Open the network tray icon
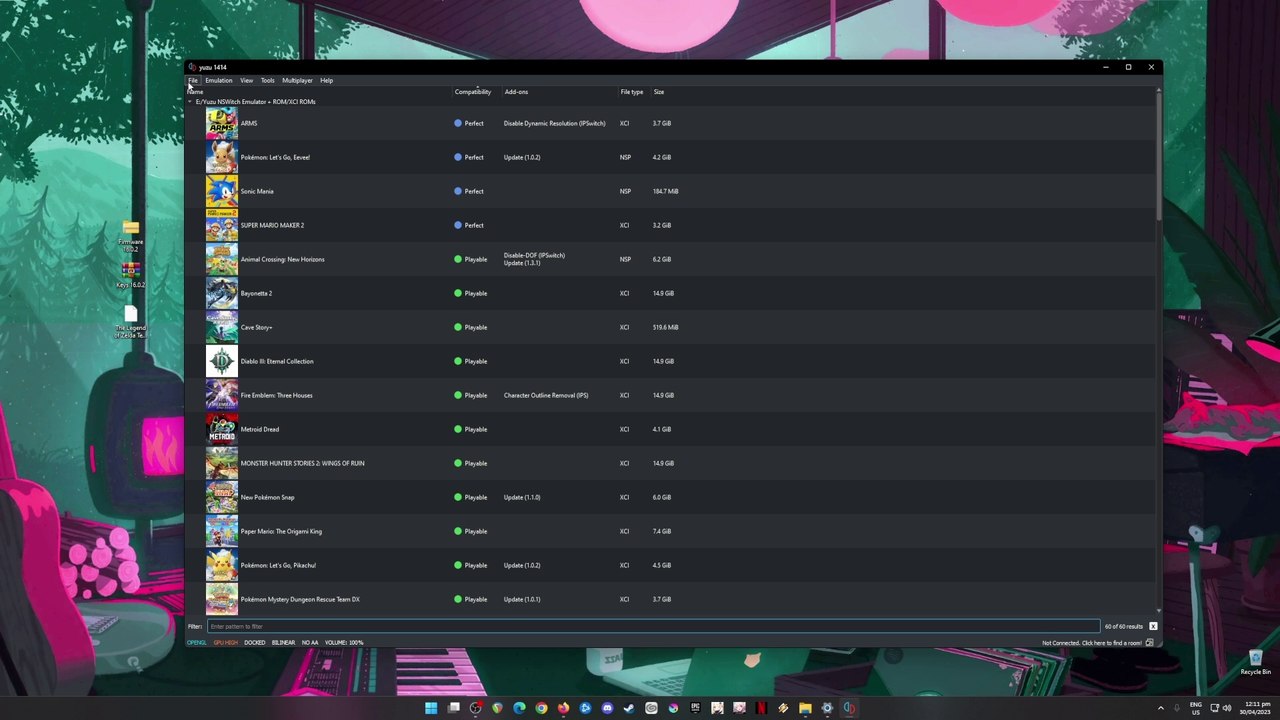The height and width of the screenshot is (720, 1280). tap(1214, 708)
